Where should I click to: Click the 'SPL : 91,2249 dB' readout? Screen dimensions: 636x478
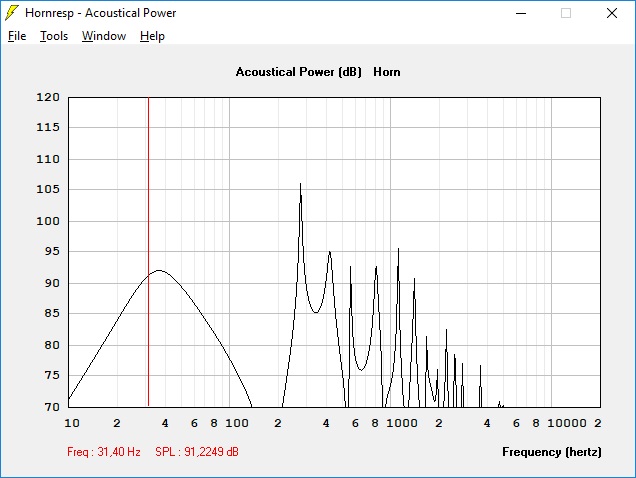click(x=197, y=452)
